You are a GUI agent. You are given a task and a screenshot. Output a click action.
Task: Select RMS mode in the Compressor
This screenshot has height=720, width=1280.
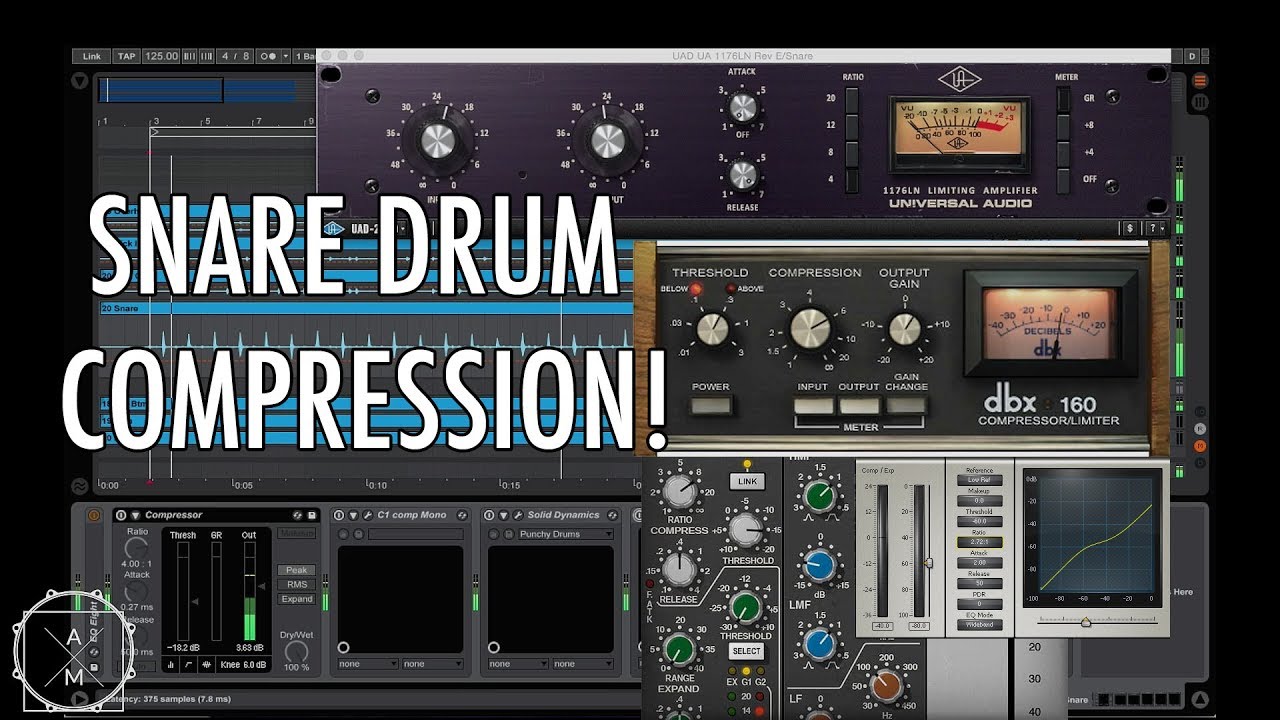coord(297,584)
